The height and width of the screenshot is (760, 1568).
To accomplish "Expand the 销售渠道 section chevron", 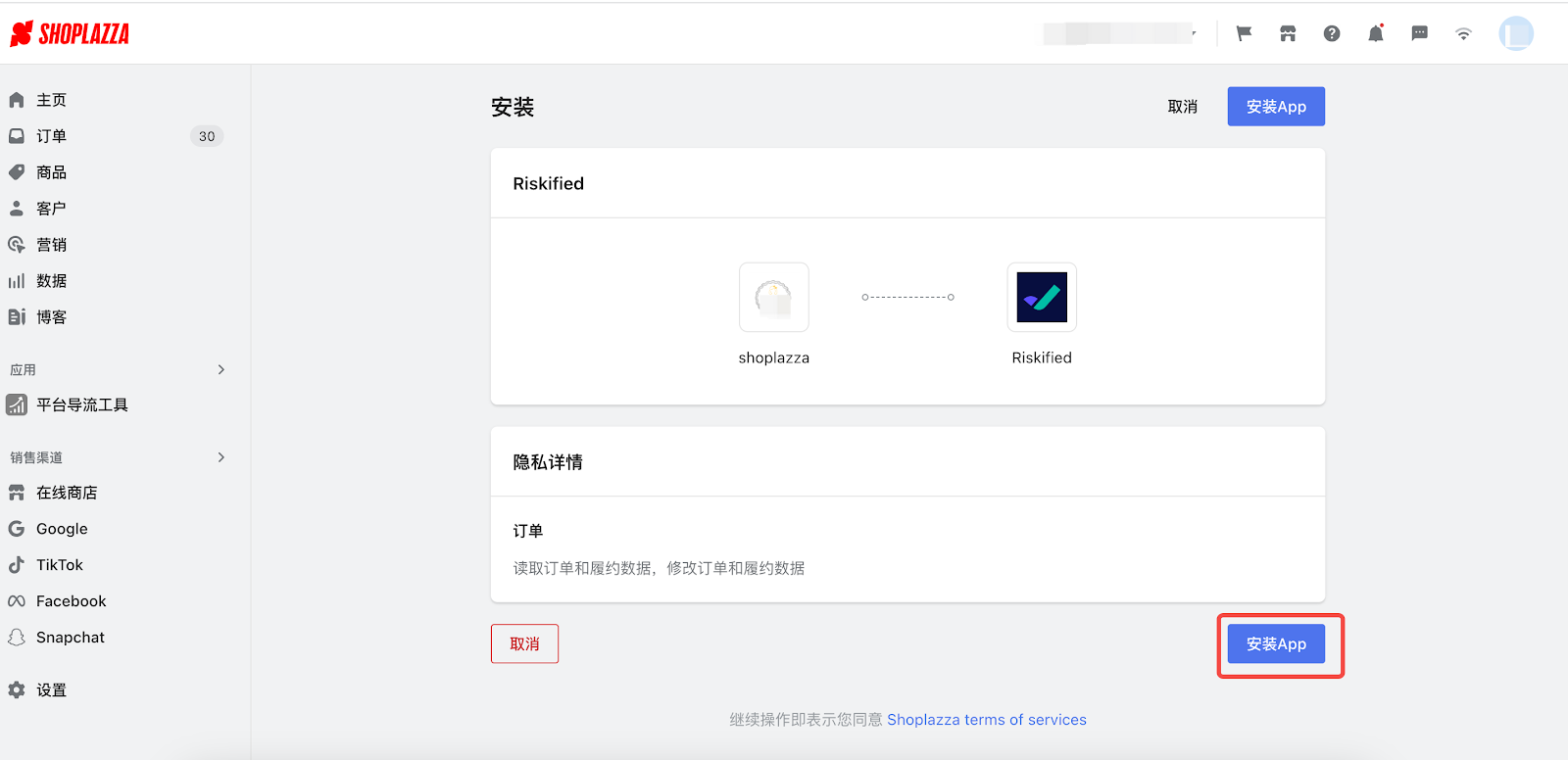I will [221, 457].
